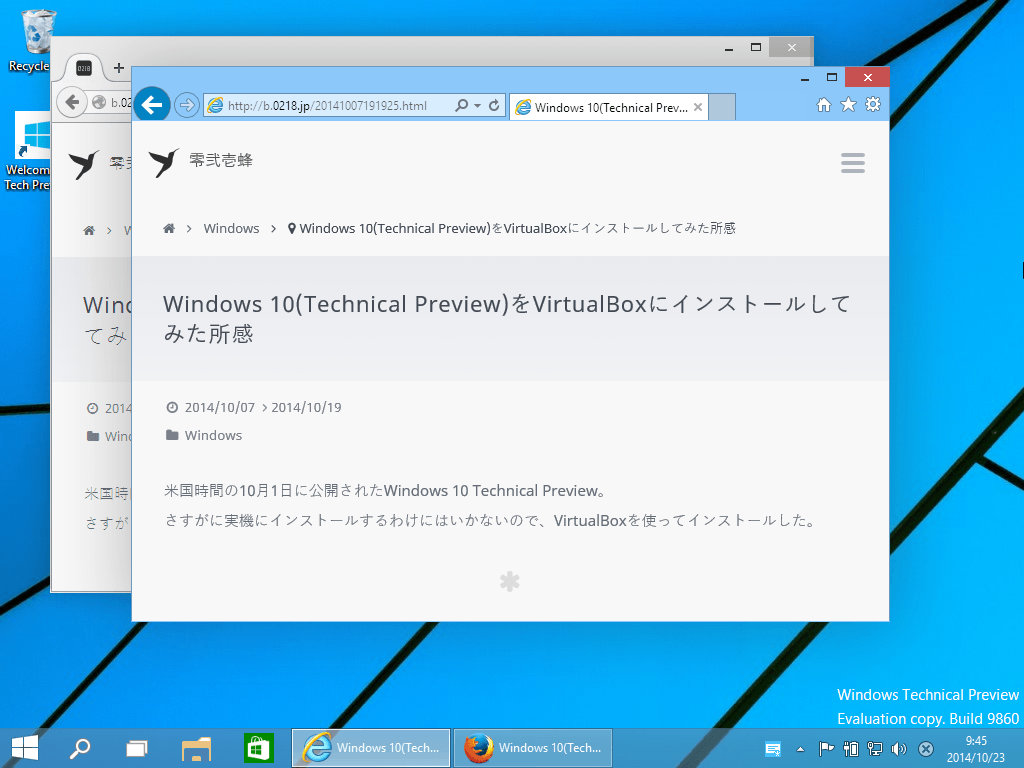Maximize the Firefox window

756,47
